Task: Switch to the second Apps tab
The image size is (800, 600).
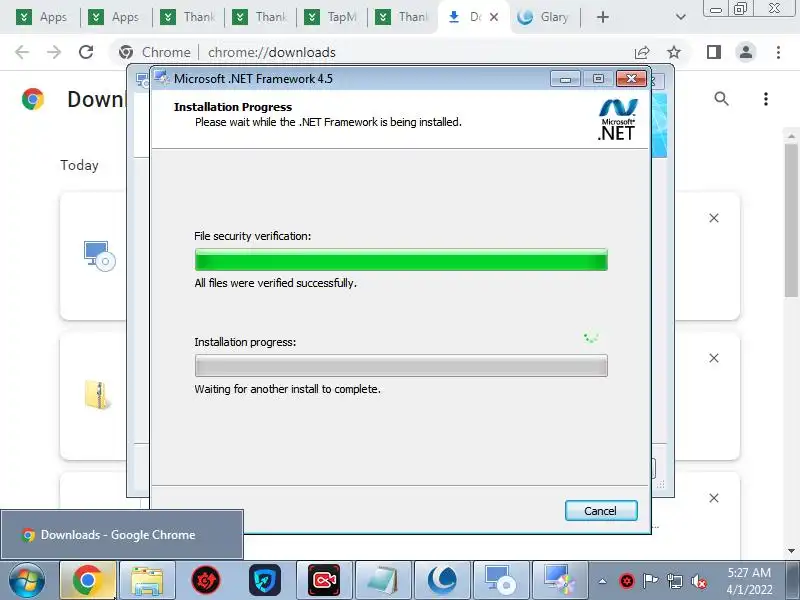Action: coord(115,17)
